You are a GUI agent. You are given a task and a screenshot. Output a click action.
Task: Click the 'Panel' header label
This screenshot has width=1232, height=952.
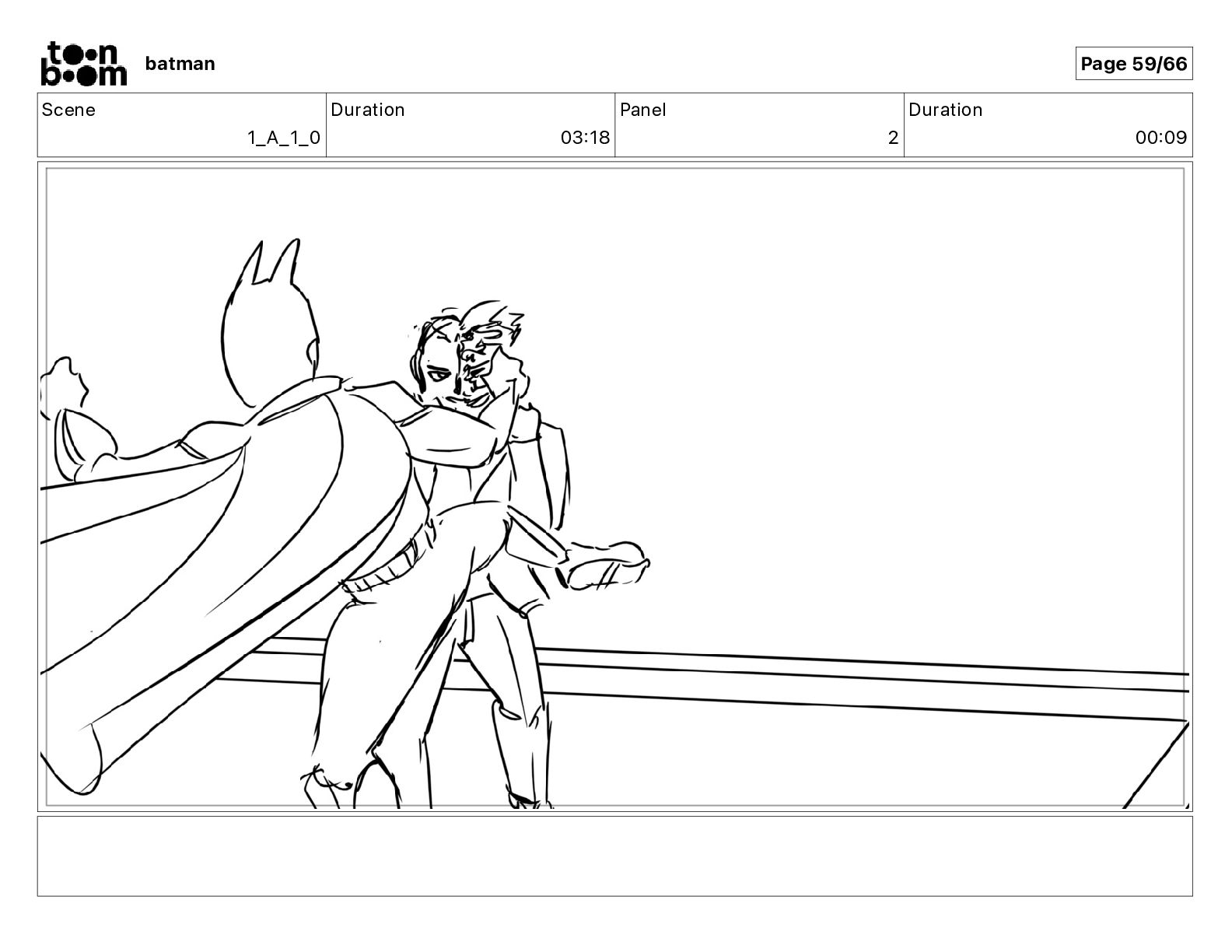[642, 110]
